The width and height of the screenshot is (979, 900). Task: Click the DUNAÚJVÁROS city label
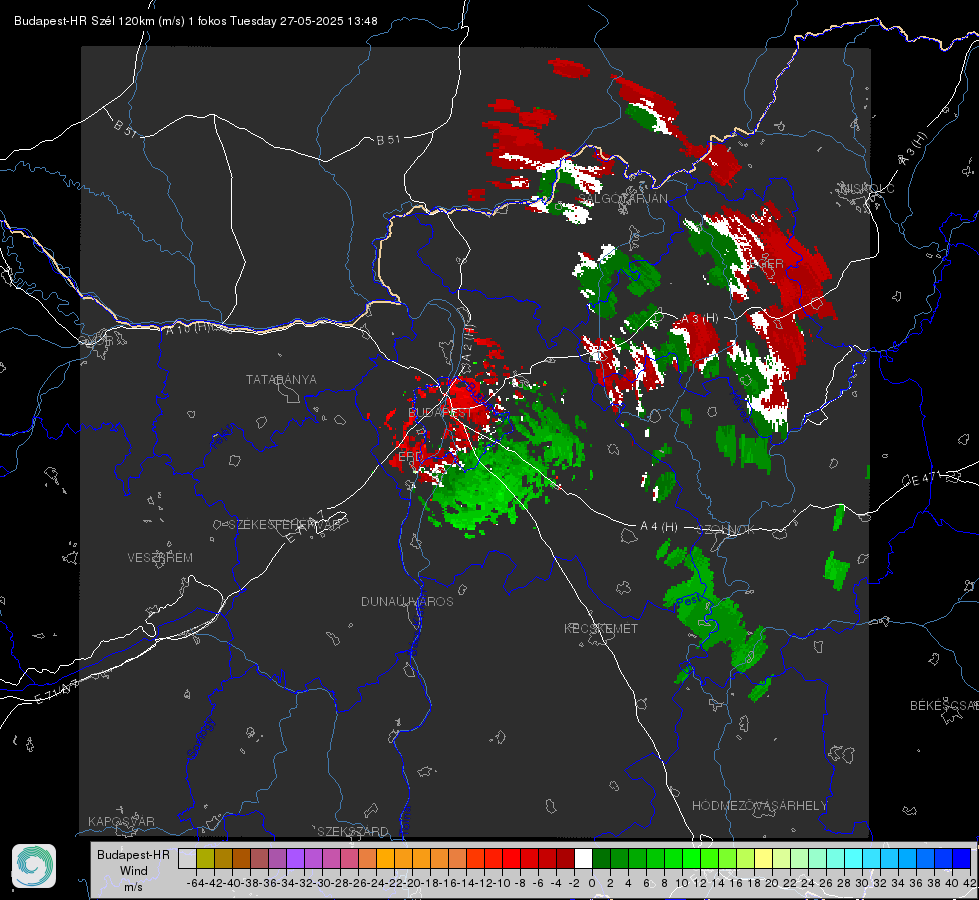coord(407,601)
